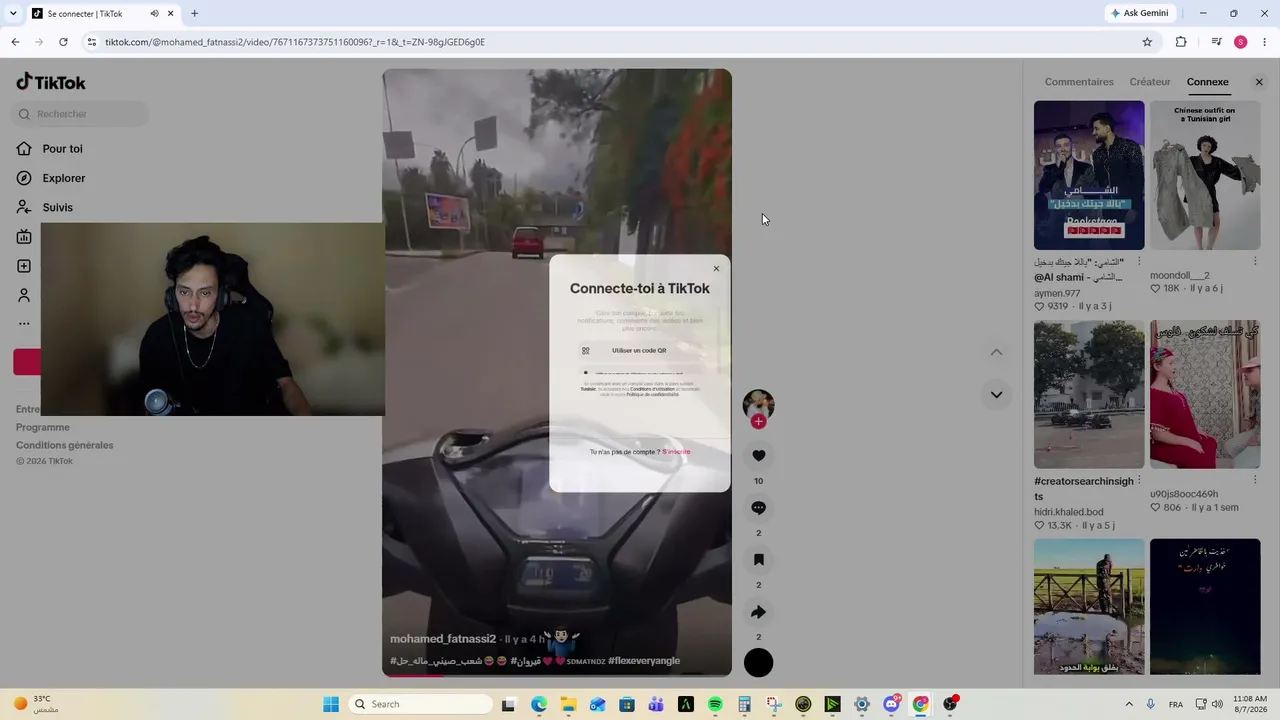Image resolution: width=1280 pixels, height=720 pixels.
Task: Click the TikTok logo
Action: pos(51,82)
